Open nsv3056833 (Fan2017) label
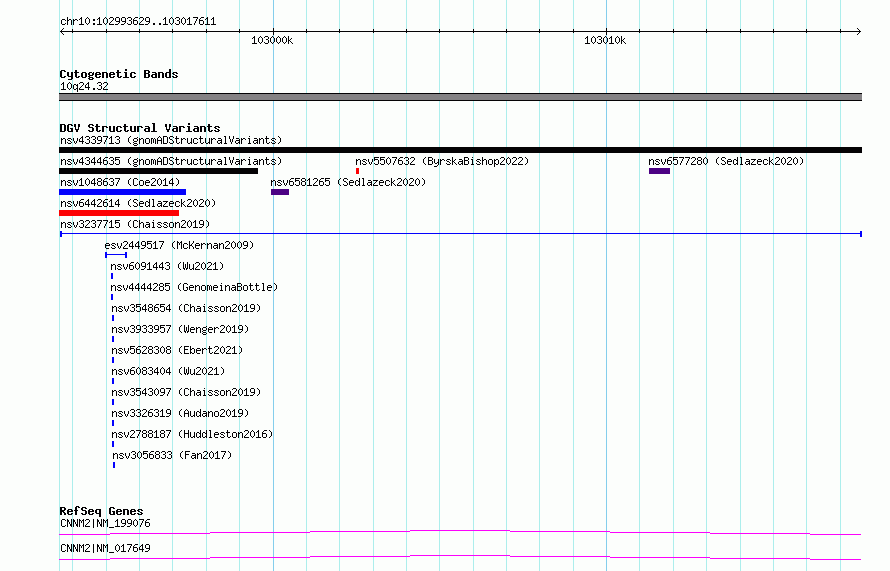This screenshot has height=571, width=890. coord(172,455)
